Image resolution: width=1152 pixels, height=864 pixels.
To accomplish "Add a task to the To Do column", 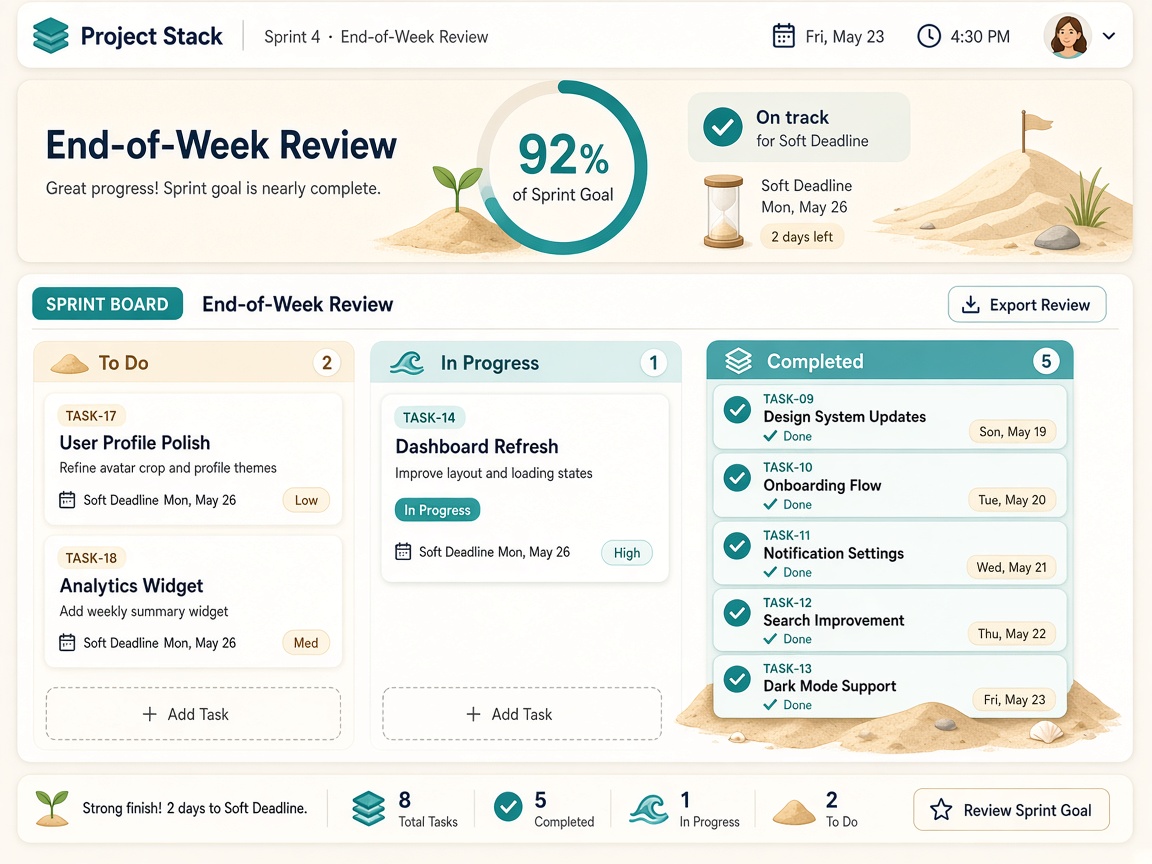I will point(193,713).
